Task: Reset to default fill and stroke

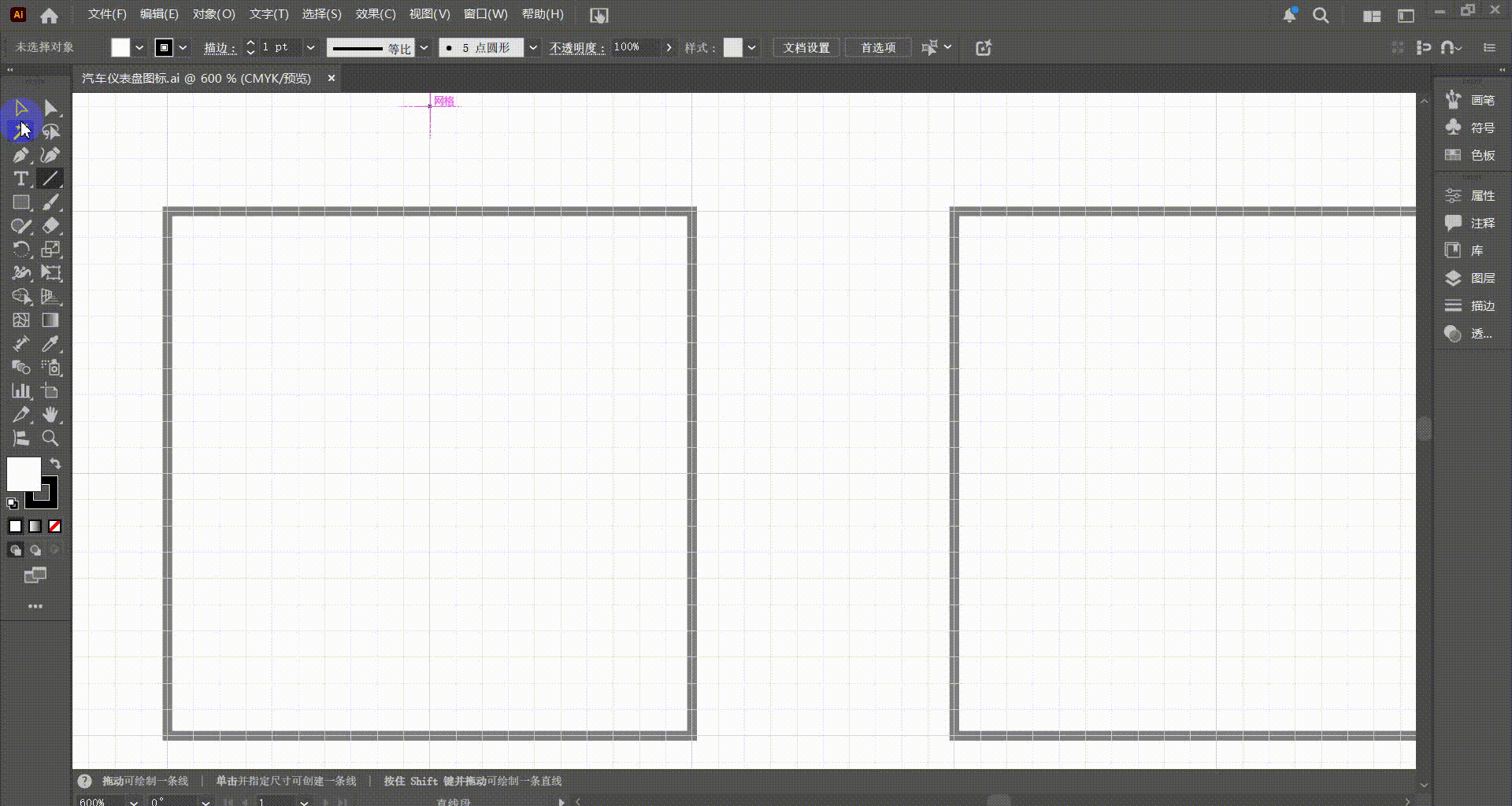Action: click(x=13, y=504)
